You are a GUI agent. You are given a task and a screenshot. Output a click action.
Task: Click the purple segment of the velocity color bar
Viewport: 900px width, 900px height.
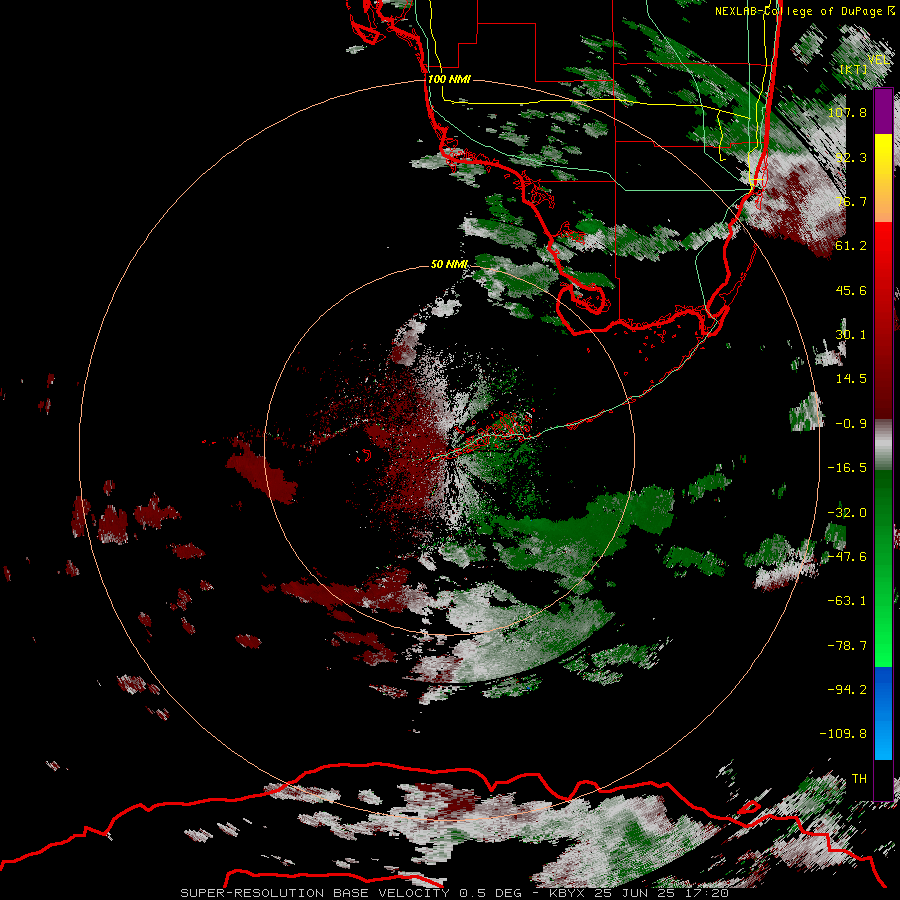pos(883,112)
